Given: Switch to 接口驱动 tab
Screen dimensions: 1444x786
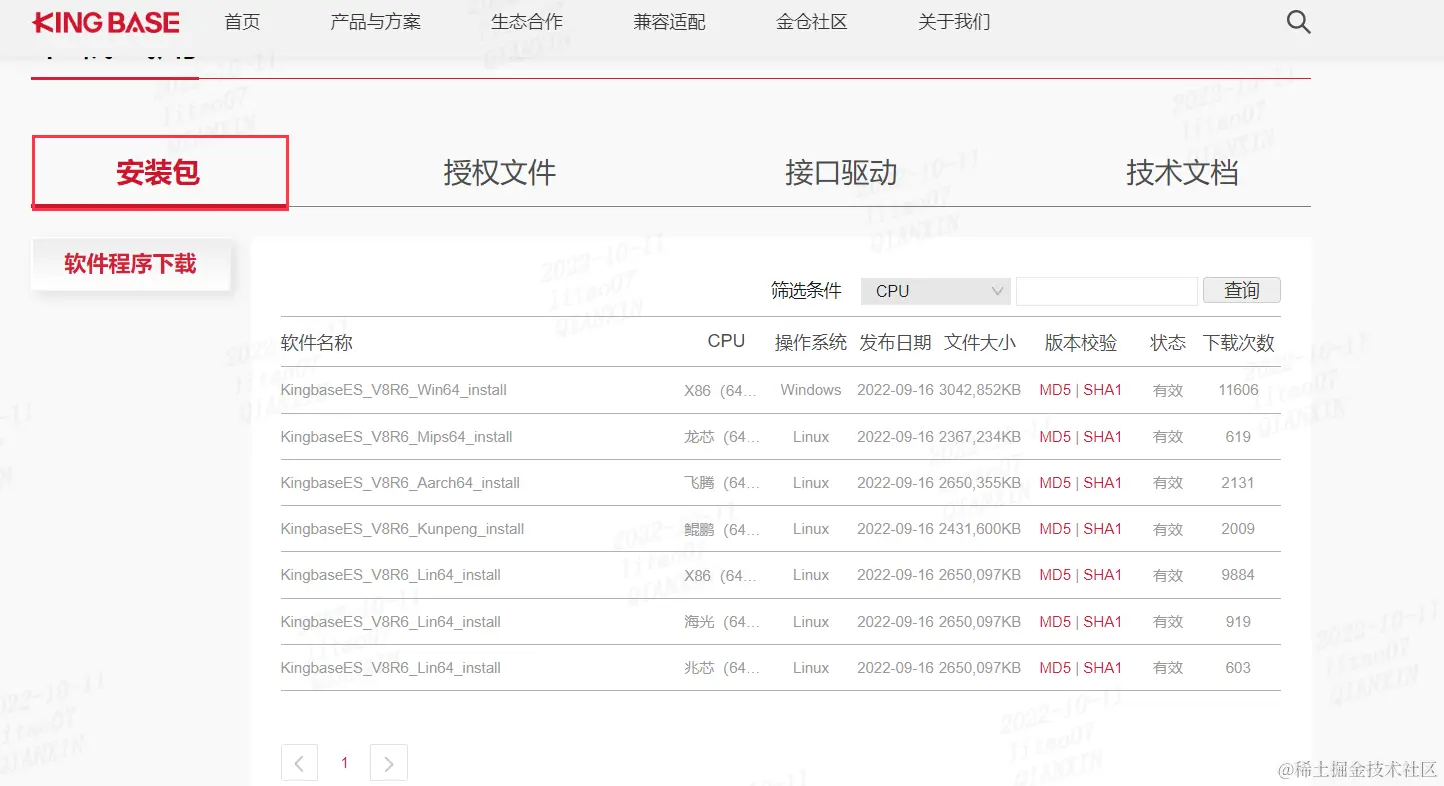Looking at the screenshot, I should (x=841, y=173).
